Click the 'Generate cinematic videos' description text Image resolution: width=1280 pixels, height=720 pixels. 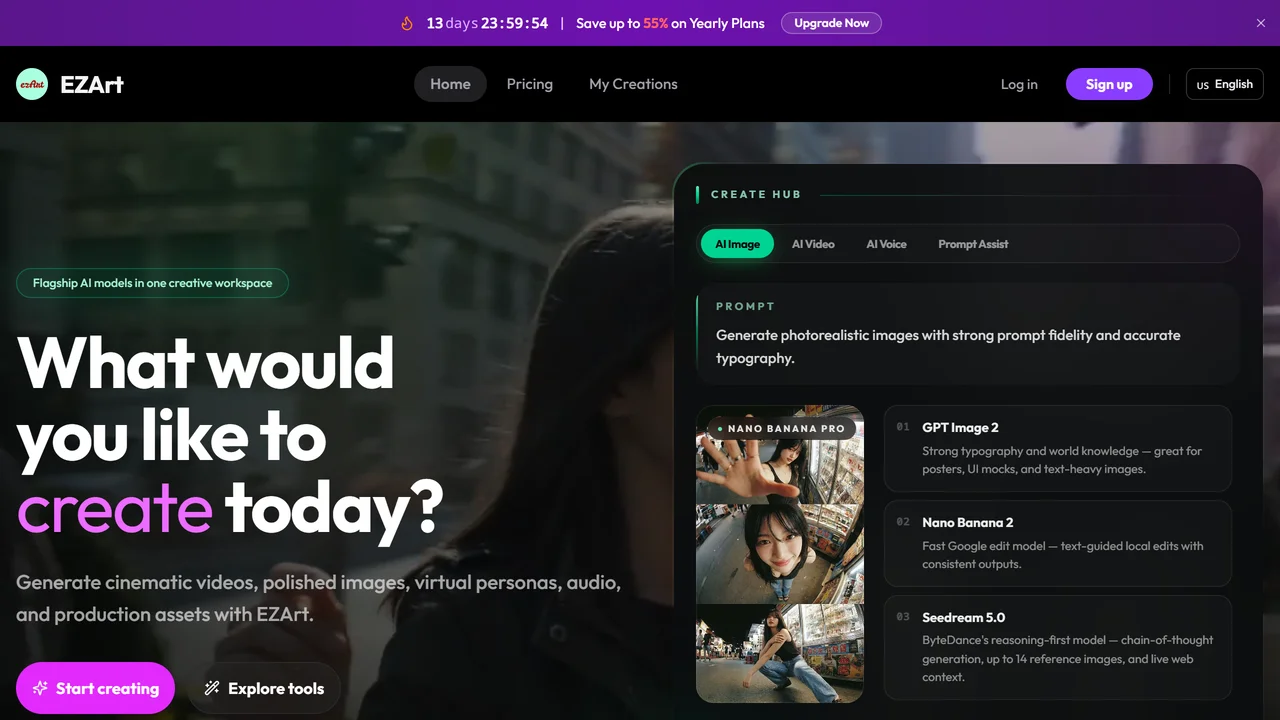[x=319, y=598]
